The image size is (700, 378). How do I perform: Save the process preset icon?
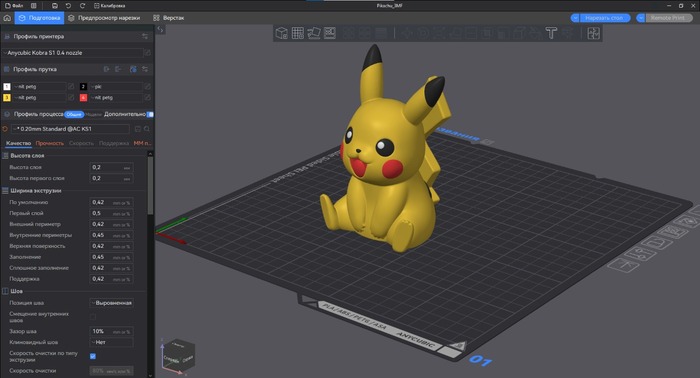(x=138, y=129)
